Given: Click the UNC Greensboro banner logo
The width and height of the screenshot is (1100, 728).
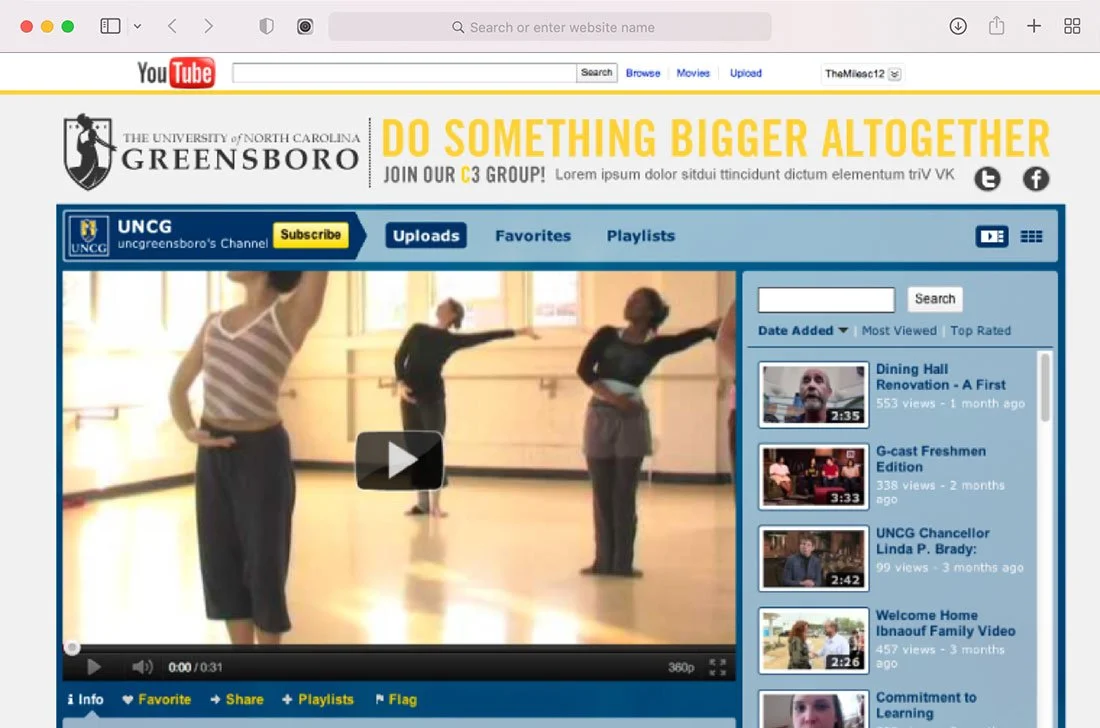Looking at the screenshot, I should 212,152.
